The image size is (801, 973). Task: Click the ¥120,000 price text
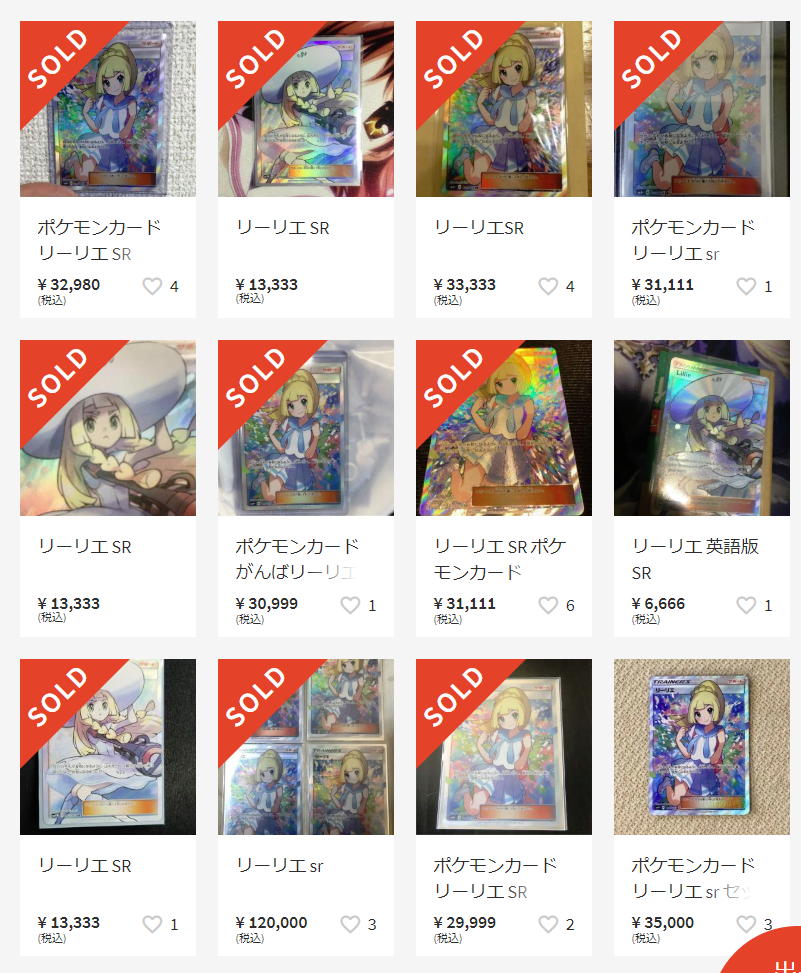pyautogui.click(x=271, y=923)
